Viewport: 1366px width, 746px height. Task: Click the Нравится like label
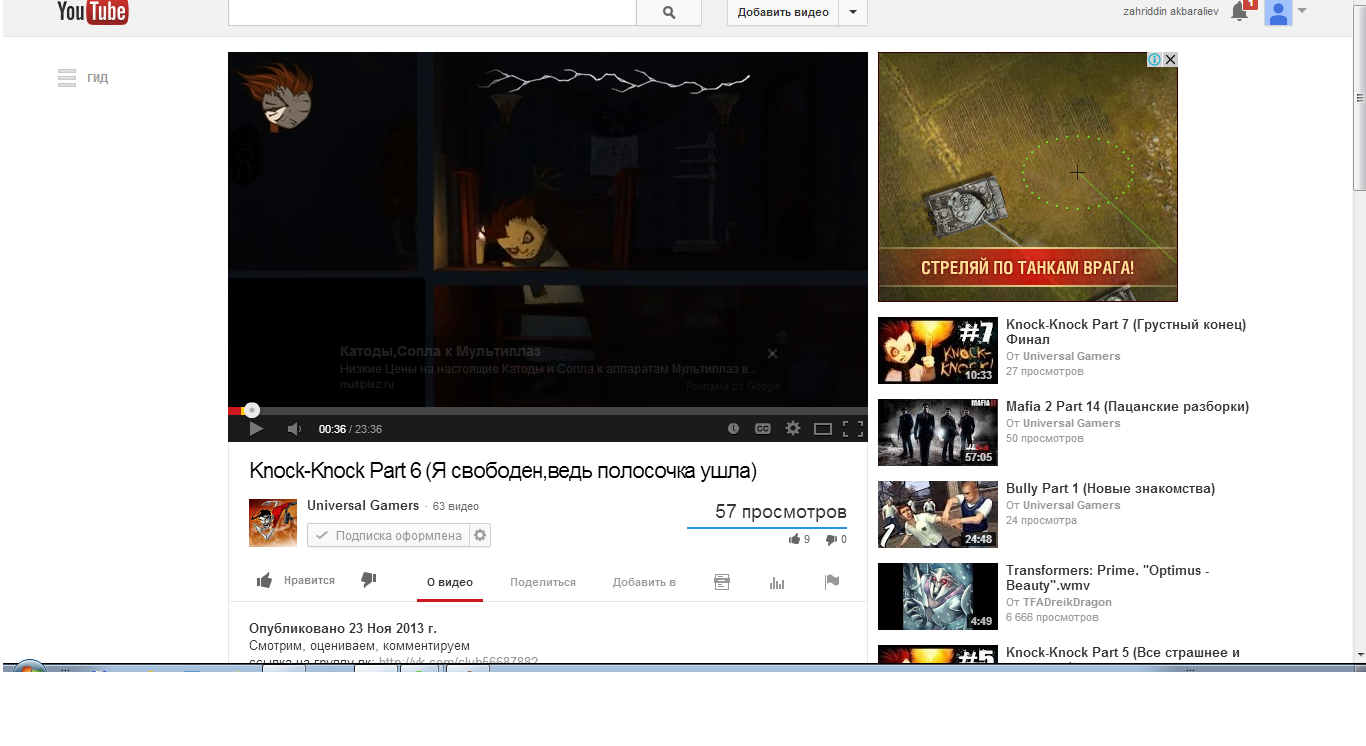(x=309, y=581)
